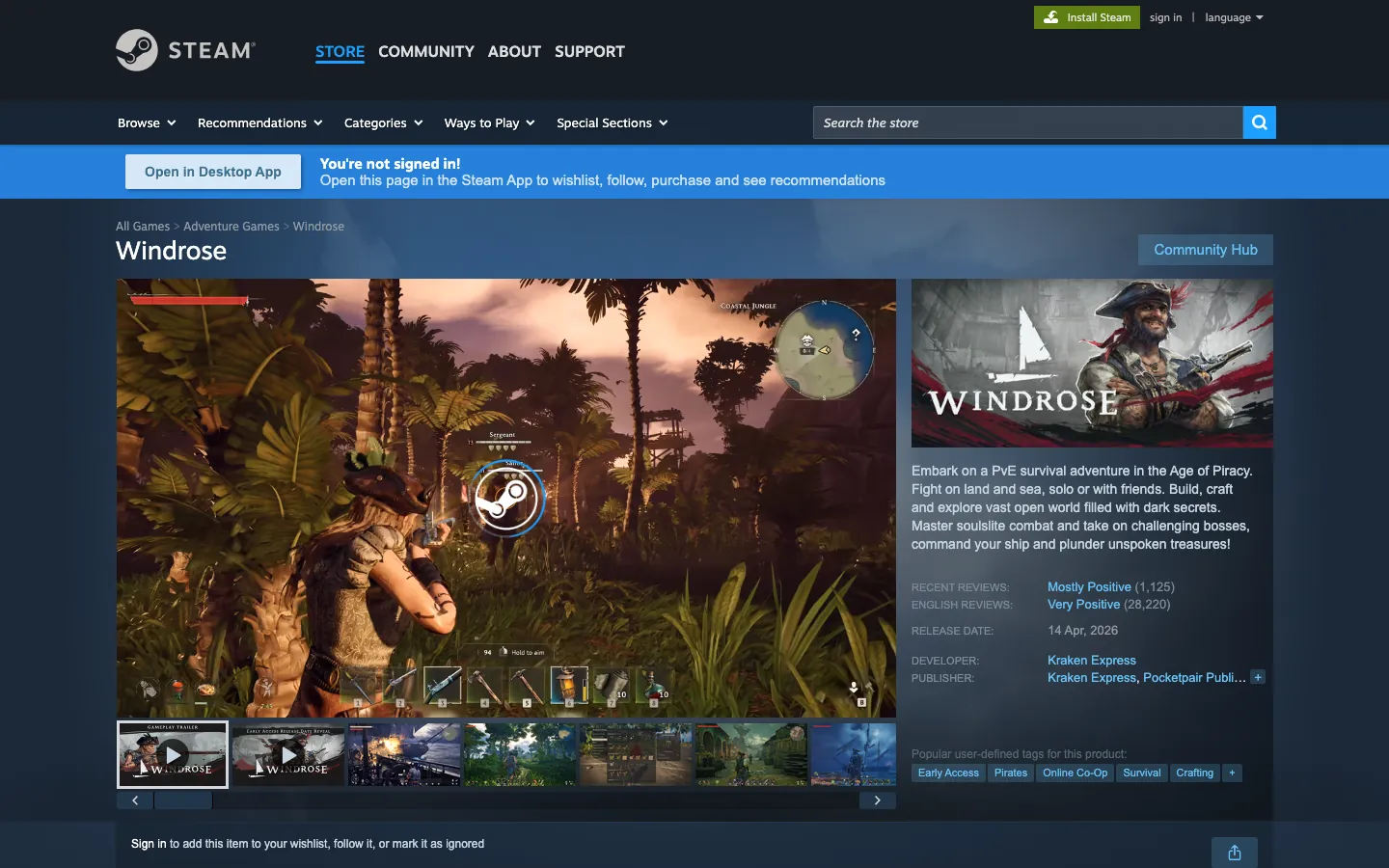Viewport: 1389px width, 868px height.
Task: Open the SUPPORT page
Action: pyautogui.click(x=589, y=51)
